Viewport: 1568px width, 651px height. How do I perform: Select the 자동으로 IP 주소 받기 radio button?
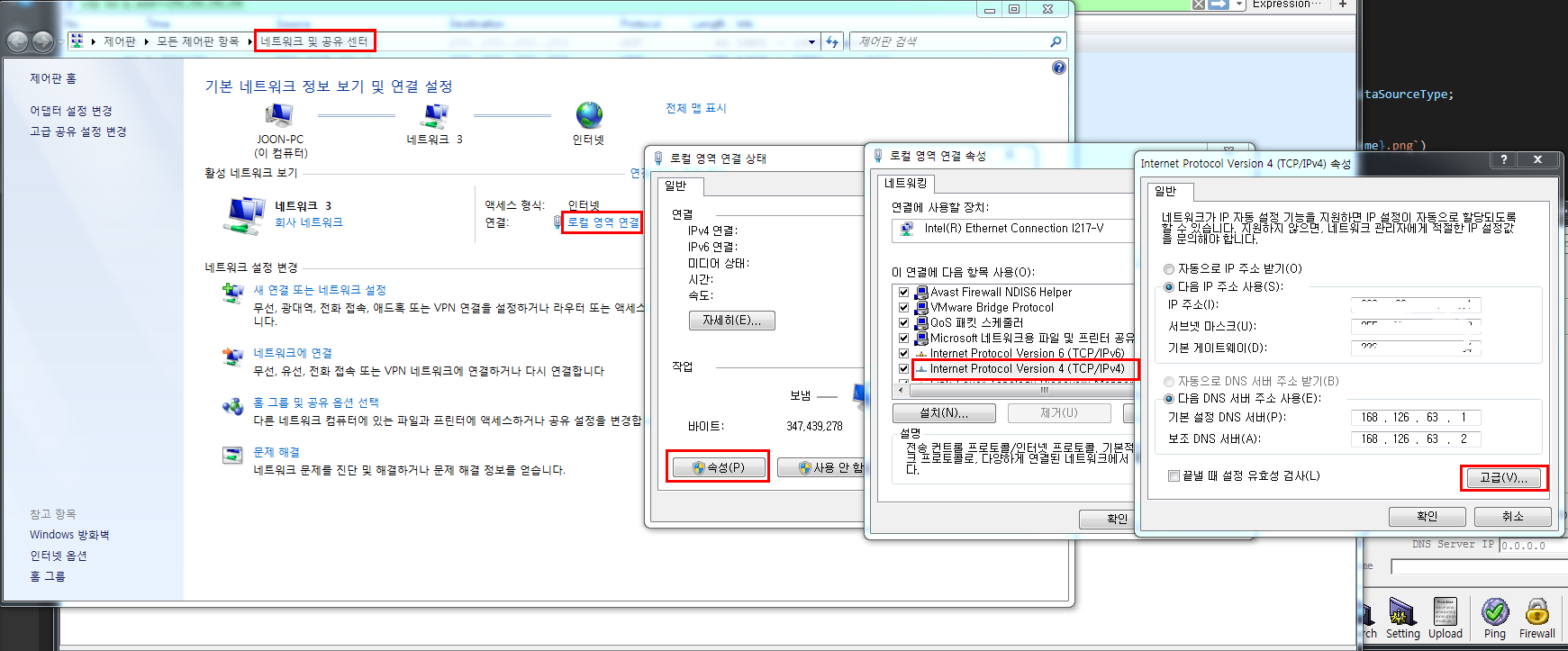click(x=1169, y=268)
